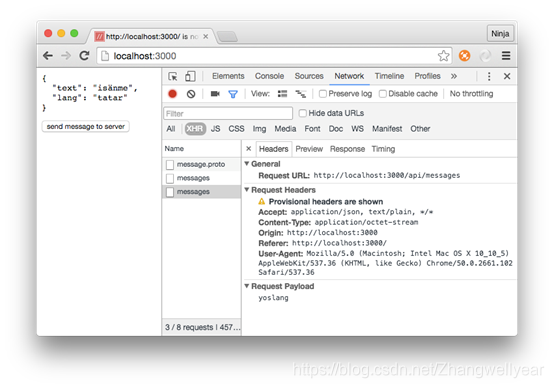
Task: Filter requests by CSS
Action: (x=236, y=129)
